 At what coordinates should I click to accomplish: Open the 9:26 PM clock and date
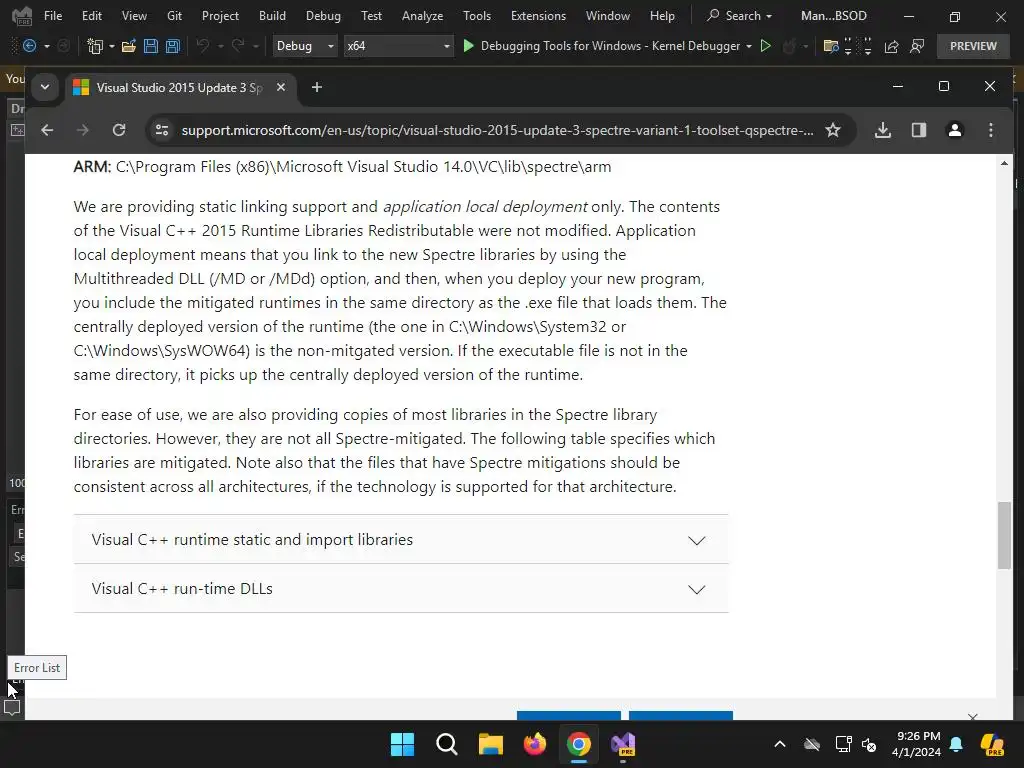(916, 744)
